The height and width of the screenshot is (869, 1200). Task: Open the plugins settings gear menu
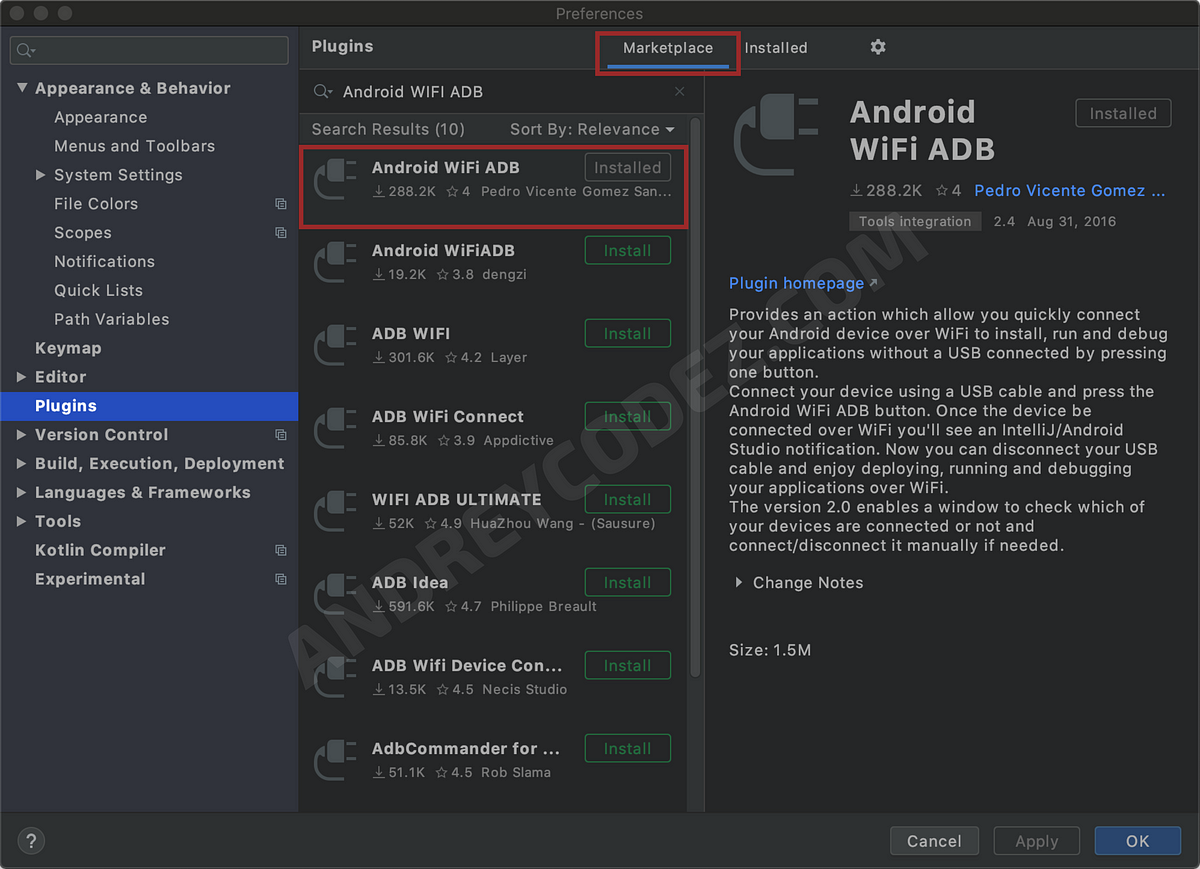click(878, 47)
